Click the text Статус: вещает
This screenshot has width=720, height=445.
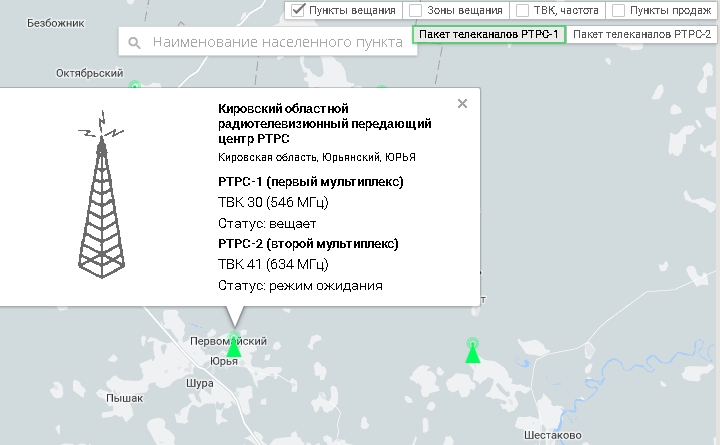[267, 224]
